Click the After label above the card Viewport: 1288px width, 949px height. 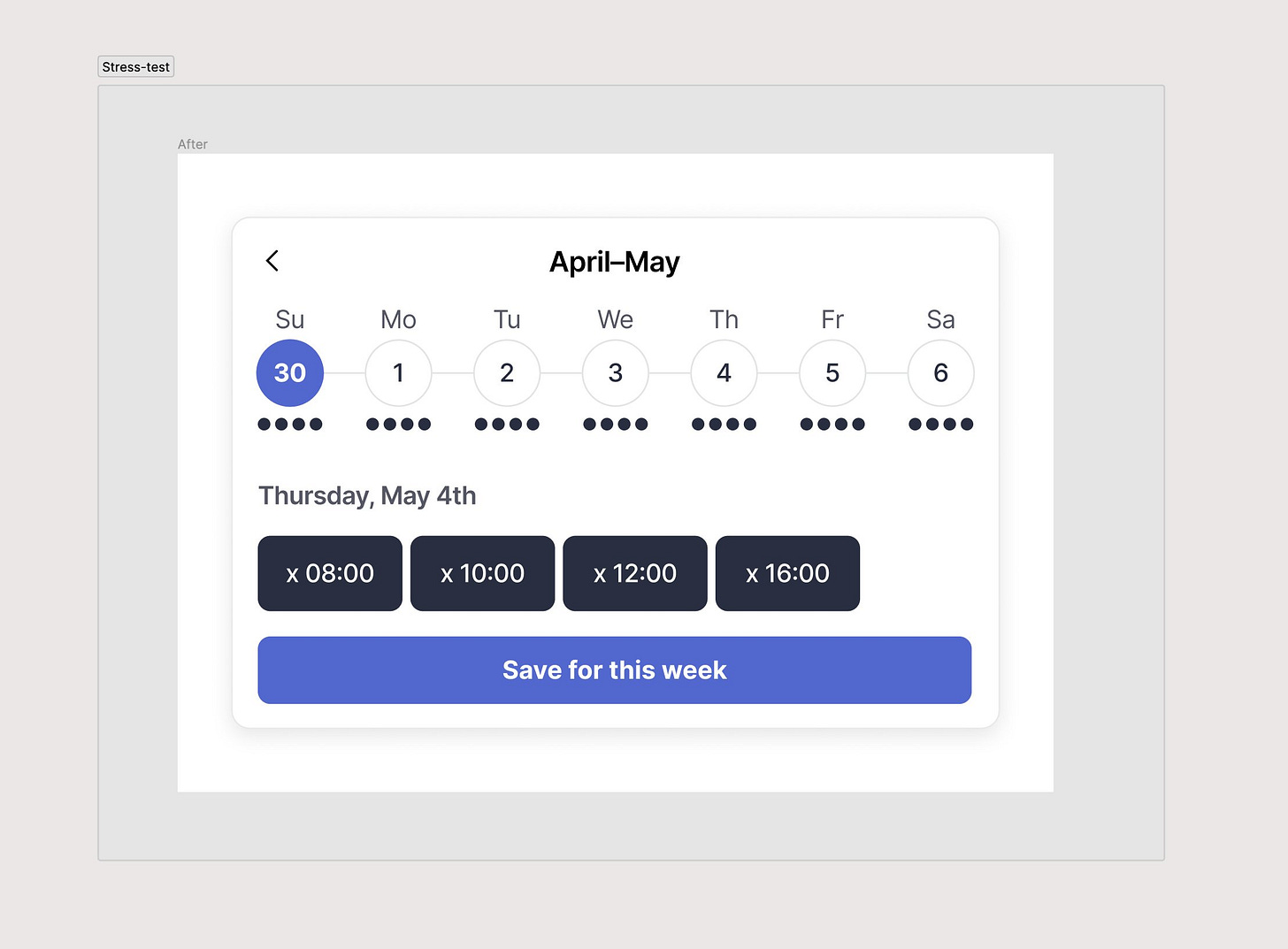pyautogui.click(x=192, y=143)
